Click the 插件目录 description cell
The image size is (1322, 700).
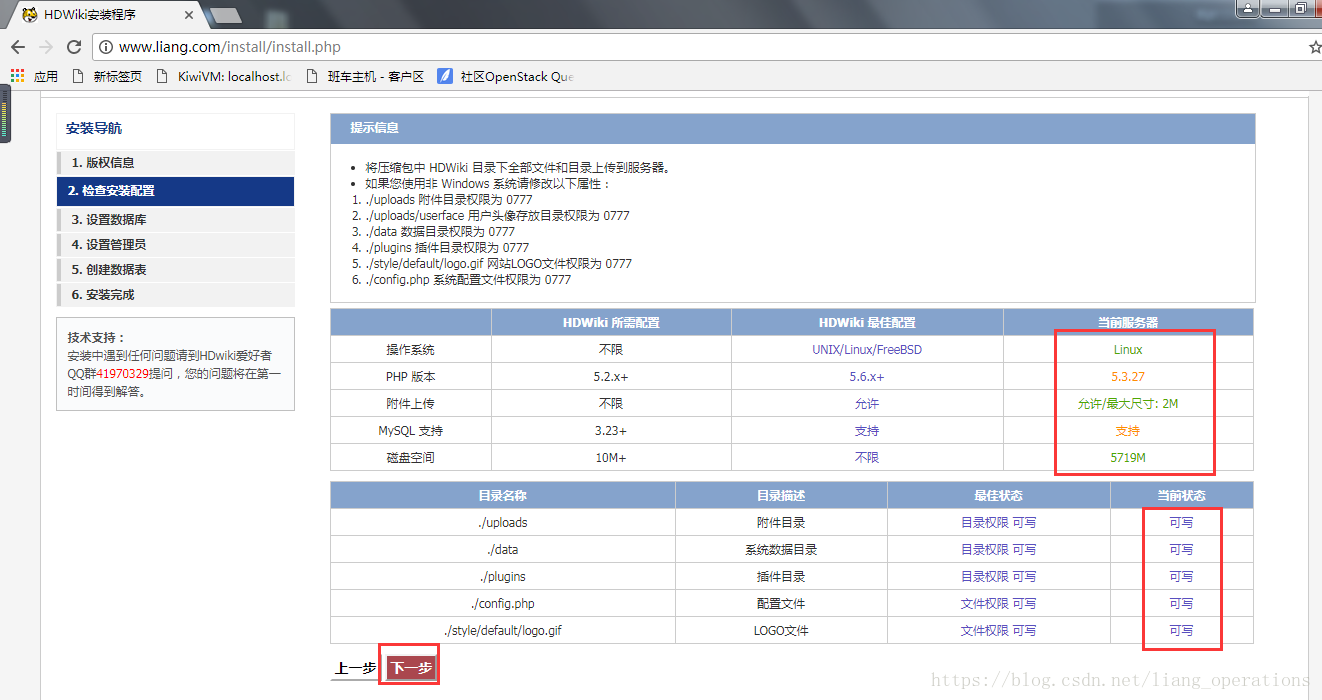(781, 577)
